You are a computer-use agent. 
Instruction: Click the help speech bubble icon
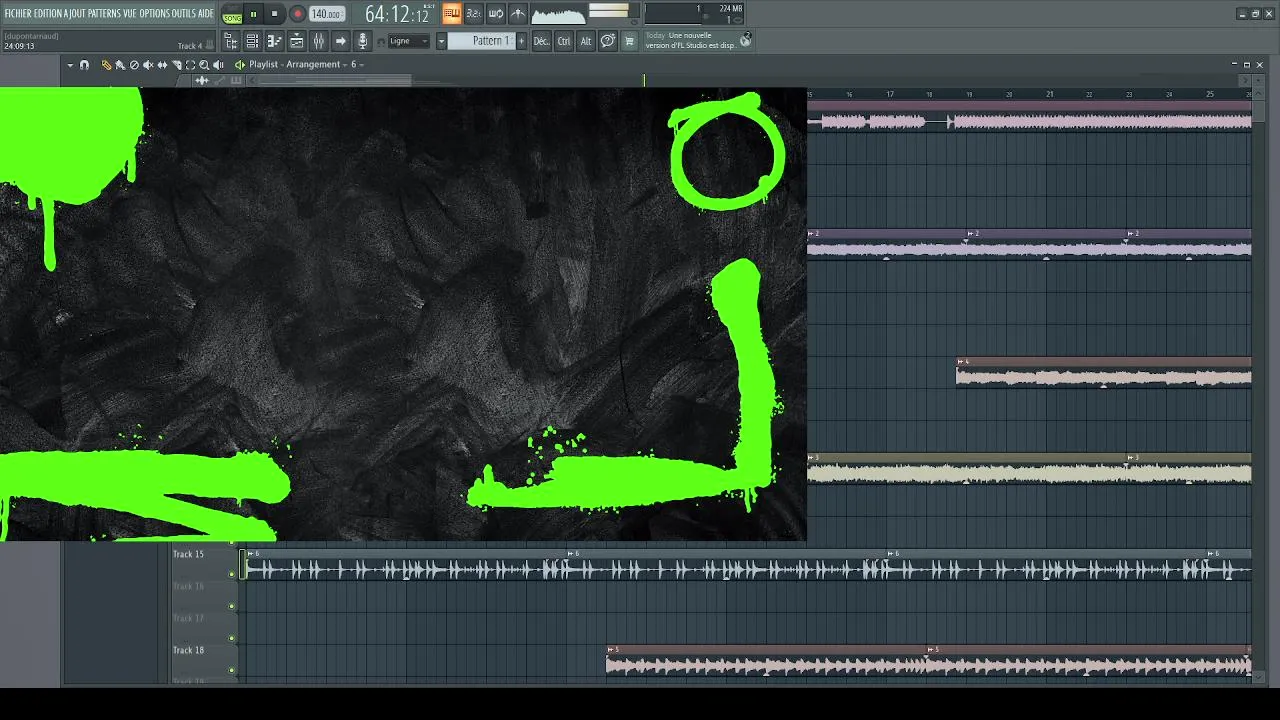[608, 41]
